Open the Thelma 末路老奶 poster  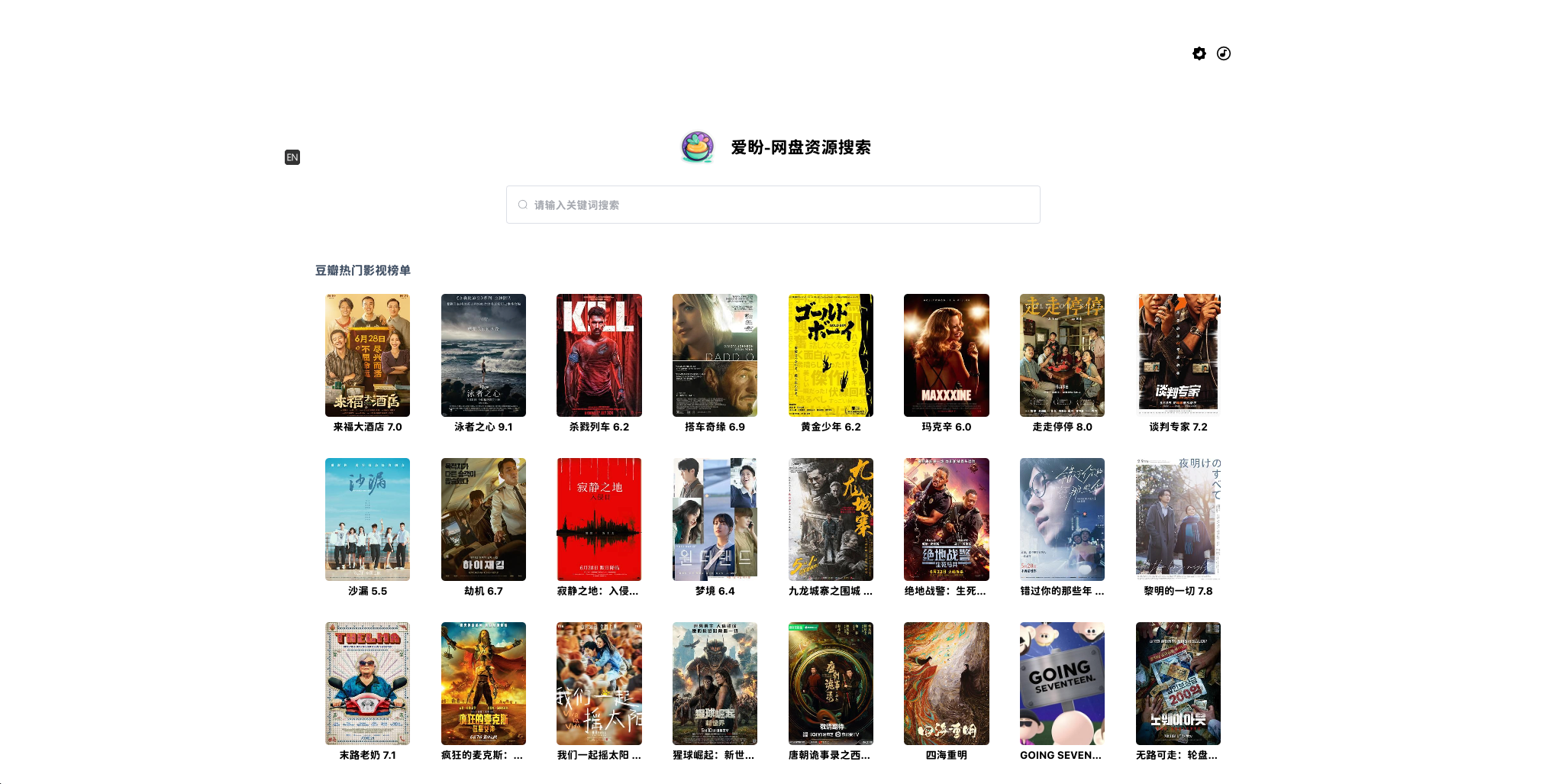click(x=367, y=683)
